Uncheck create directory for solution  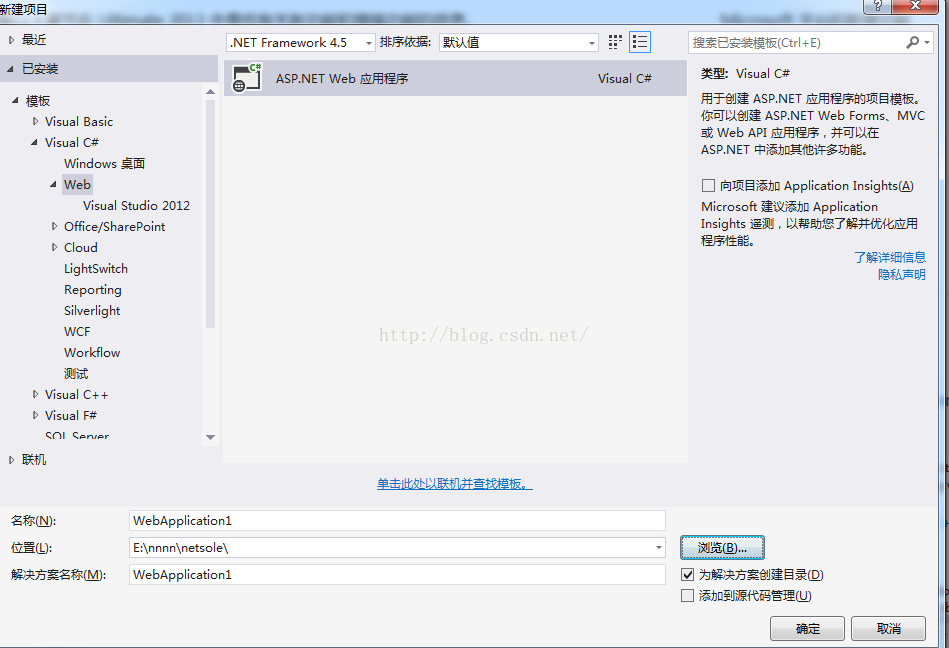688,574
